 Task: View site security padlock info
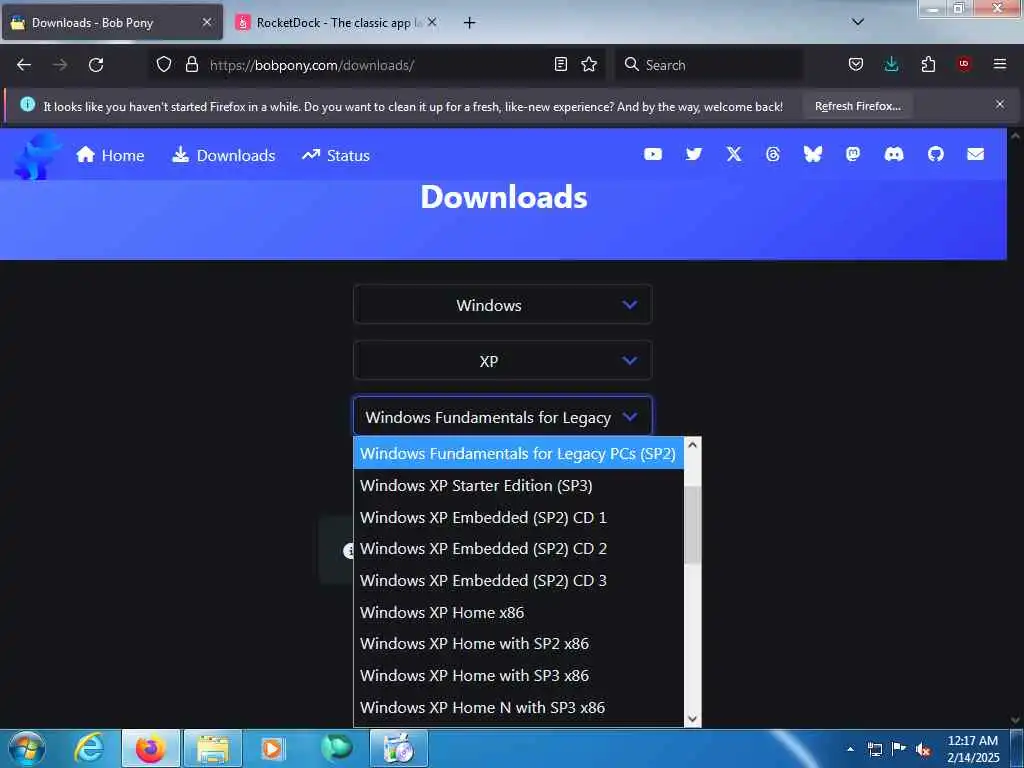click(x=191, y=64)
